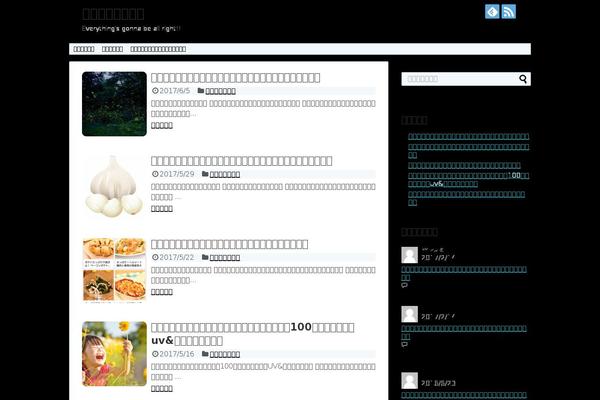Click the folder icon on the 2017/5/22 post

(205, 257)
